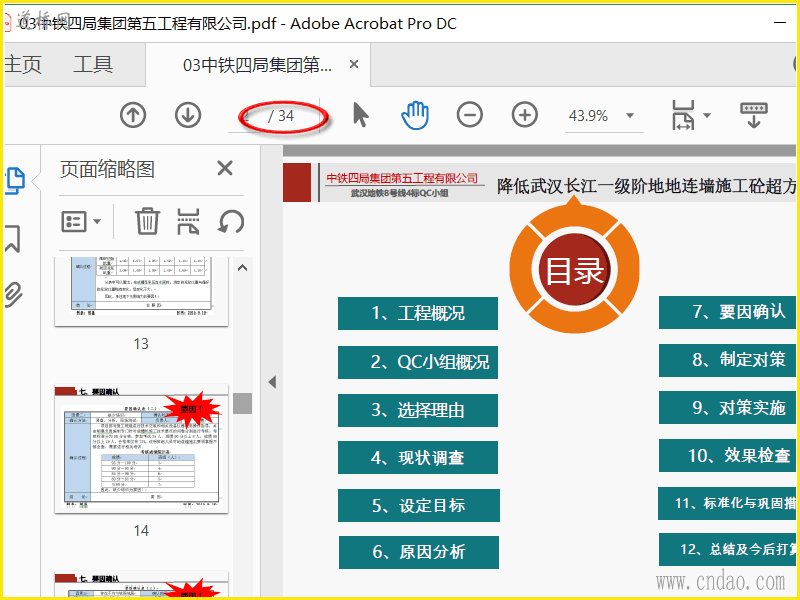800x600 pixels.
Task: Click the 3、选择理由 contents button
Action: click(x=418, y=410)
